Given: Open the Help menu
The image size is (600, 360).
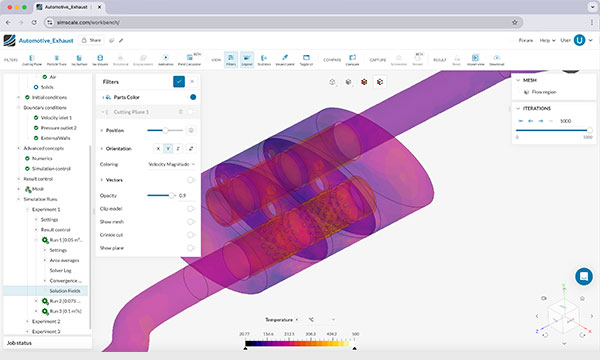Looking at the screenshot, I should point(547,40).
